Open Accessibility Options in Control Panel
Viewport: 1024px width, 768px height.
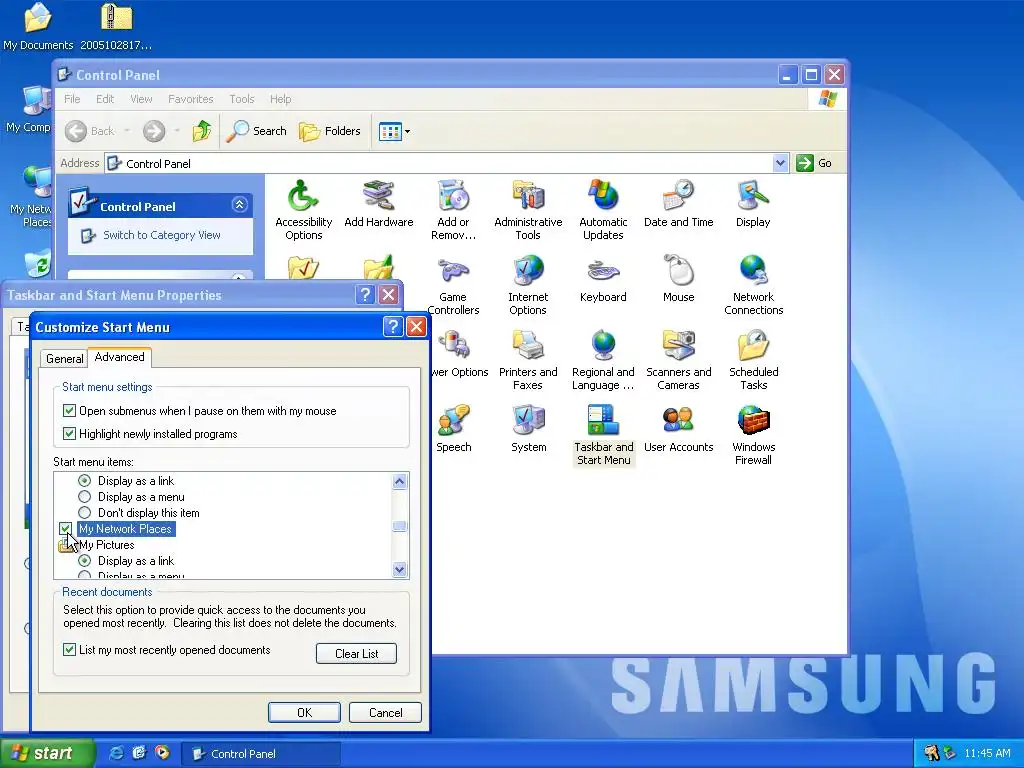pyautogui.click(x=303, y=210)
